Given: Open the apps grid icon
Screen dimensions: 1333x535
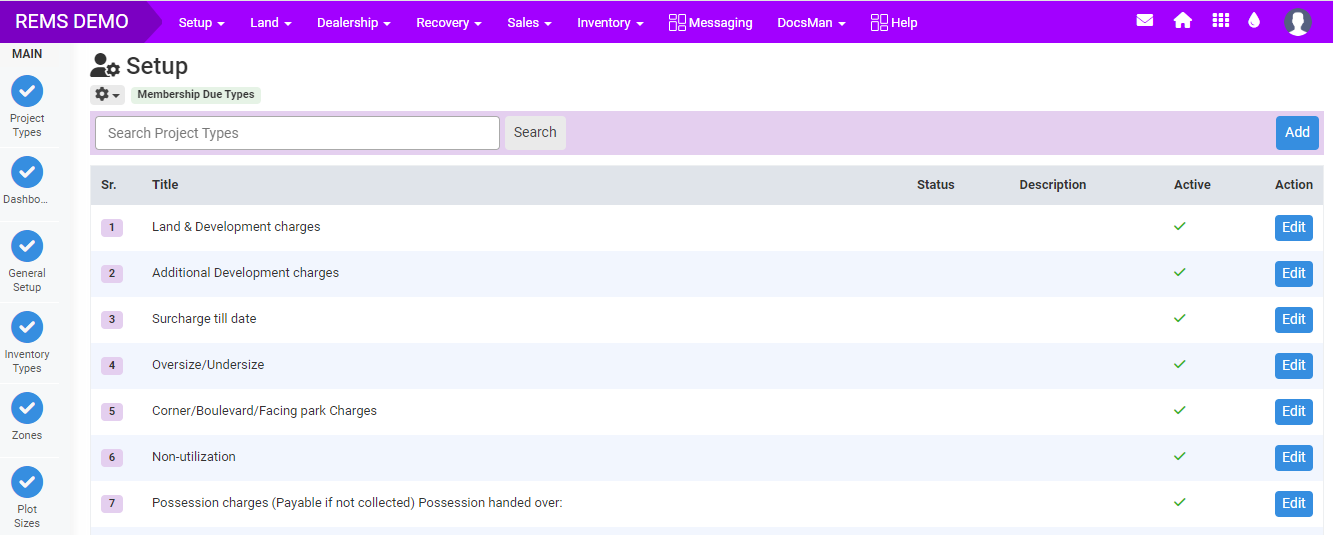Looking at the screenshot, I should (x=1220, y=21).
